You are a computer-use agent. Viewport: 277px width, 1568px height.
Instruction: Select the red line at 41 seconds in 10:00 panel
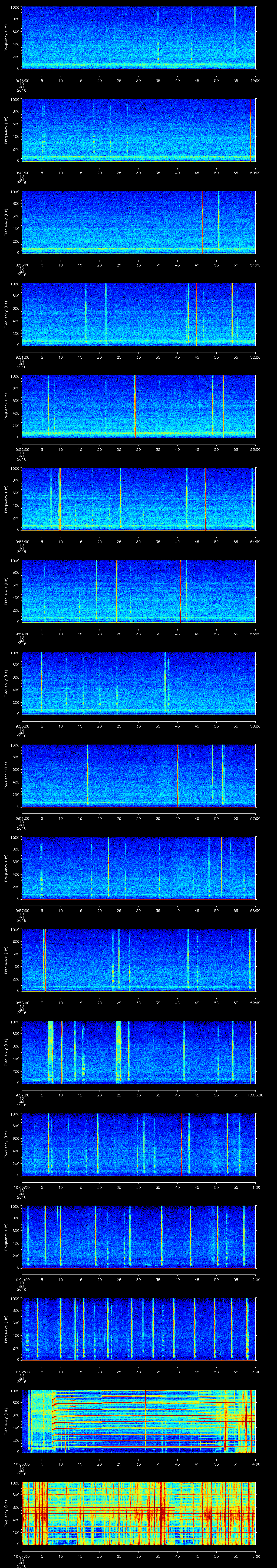[x=182, y=1144]
